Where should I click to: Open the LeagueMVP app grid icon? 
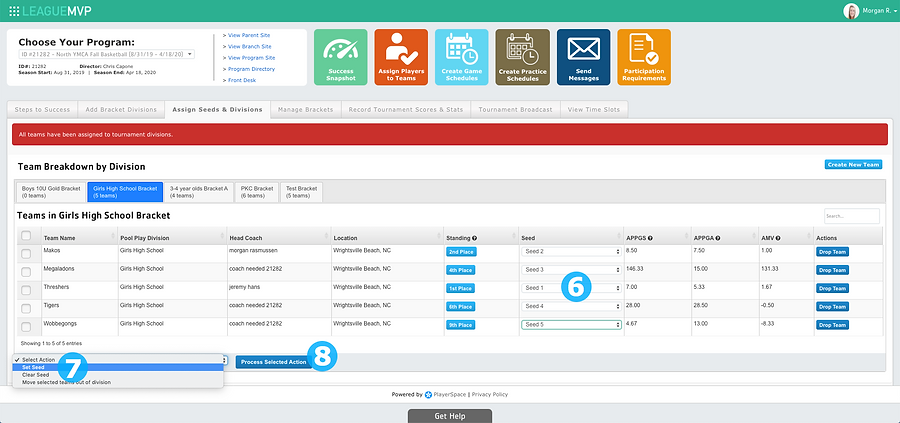(14, 11)
